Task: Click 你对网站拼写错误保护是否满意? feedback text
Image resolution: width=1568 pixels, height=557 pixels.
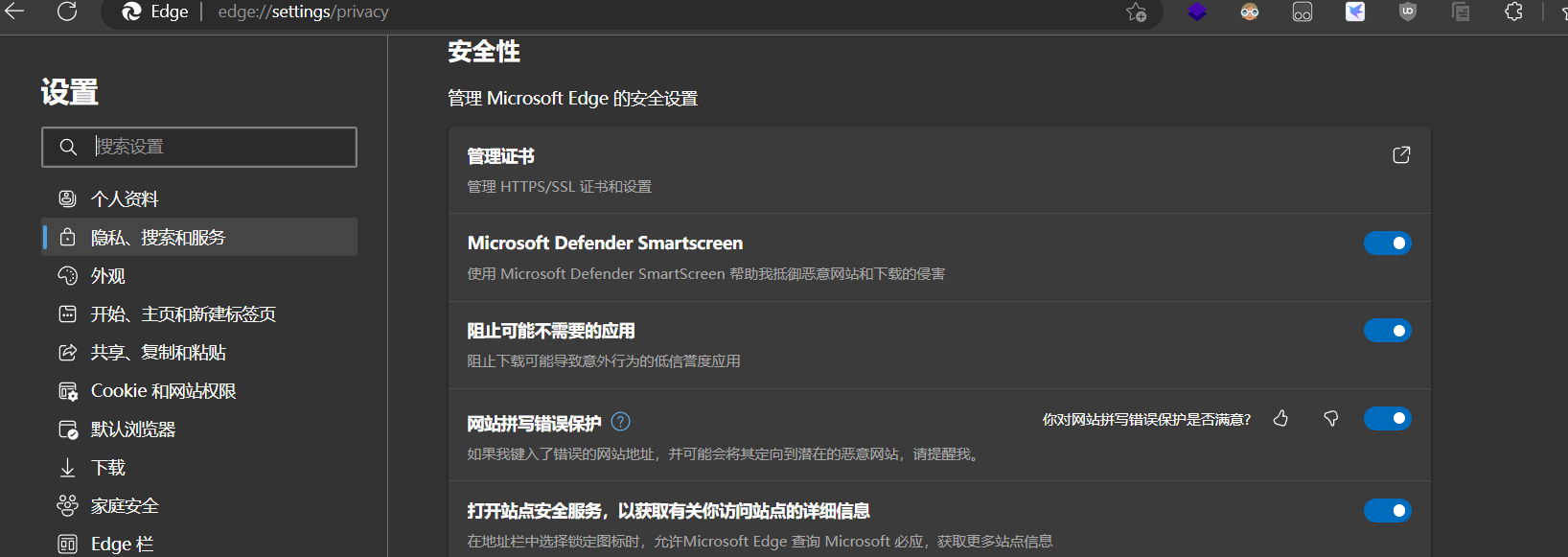Action: click(x=1147, y=420)
